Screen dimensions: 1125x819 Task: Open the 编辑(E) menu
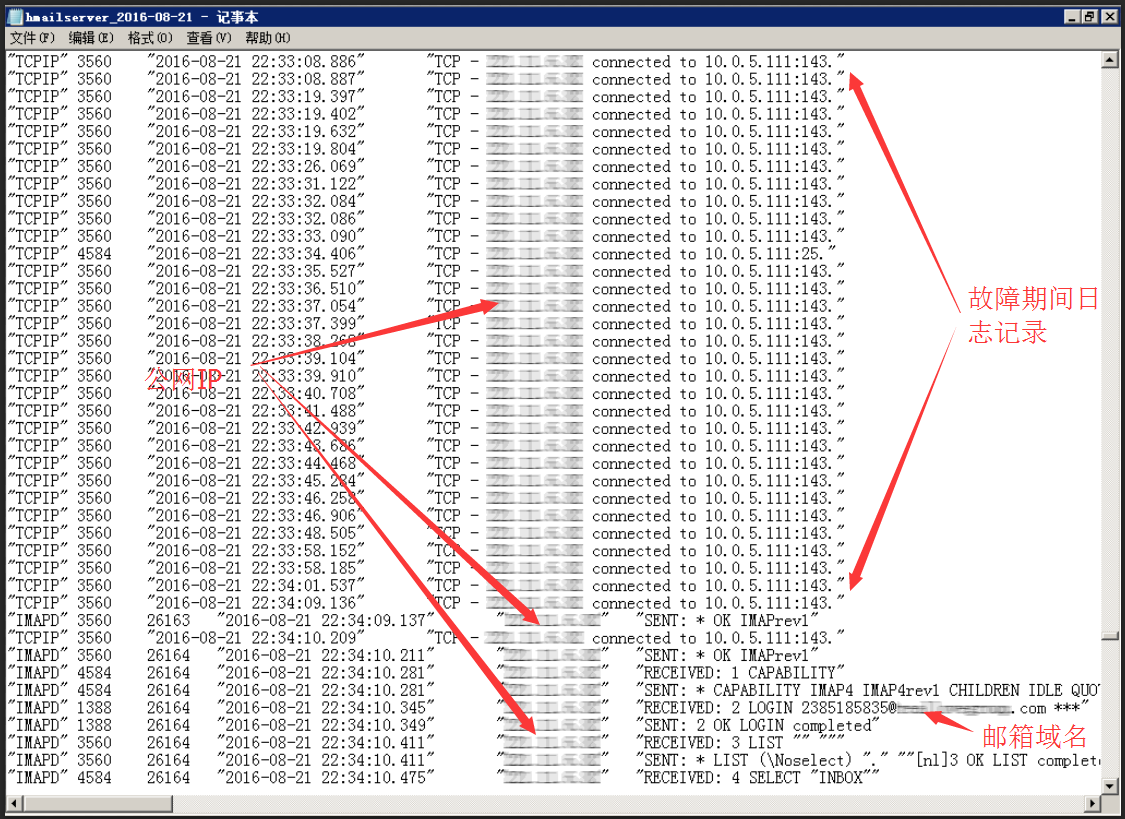(91, 38)
